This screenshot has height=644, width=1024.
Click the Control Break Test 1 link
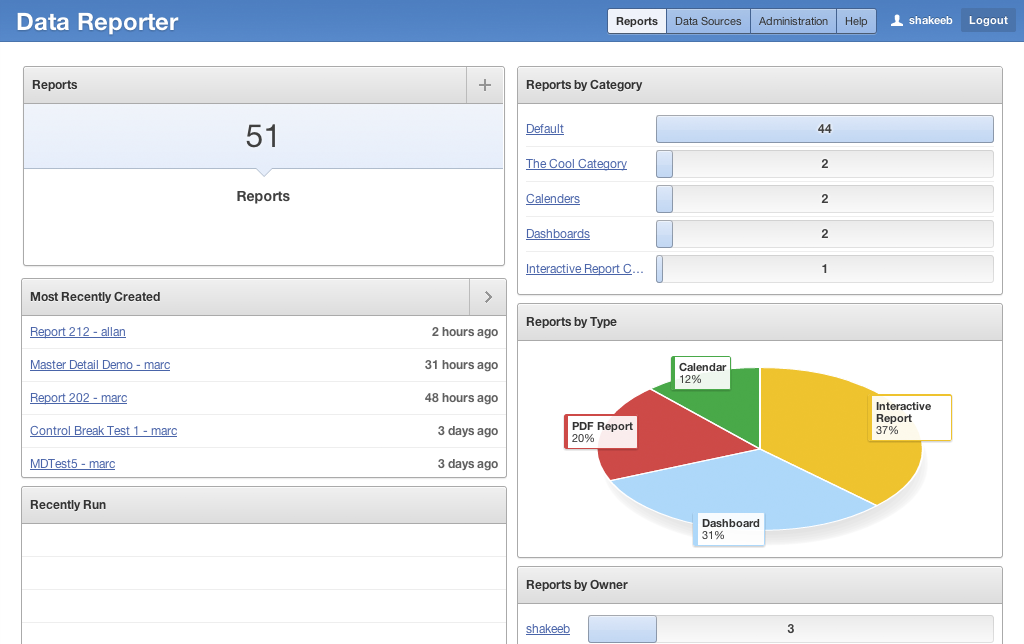tap(103, 431)
